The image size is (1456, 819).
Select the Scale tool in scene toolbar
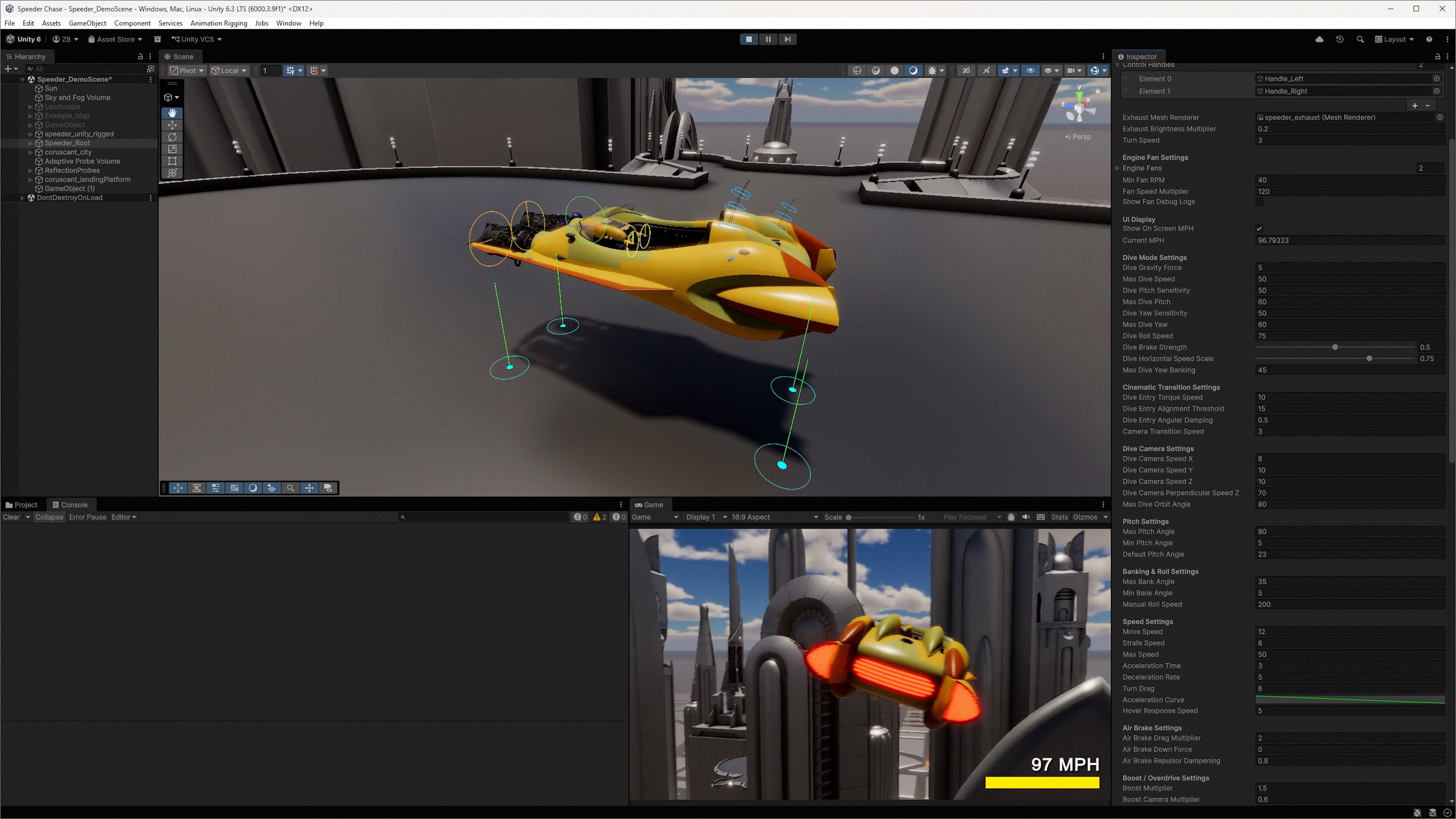173,149
